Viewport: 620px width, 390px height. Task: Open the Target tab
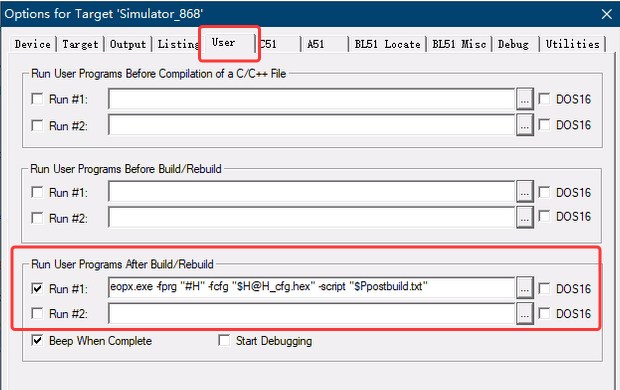[80, 44]
